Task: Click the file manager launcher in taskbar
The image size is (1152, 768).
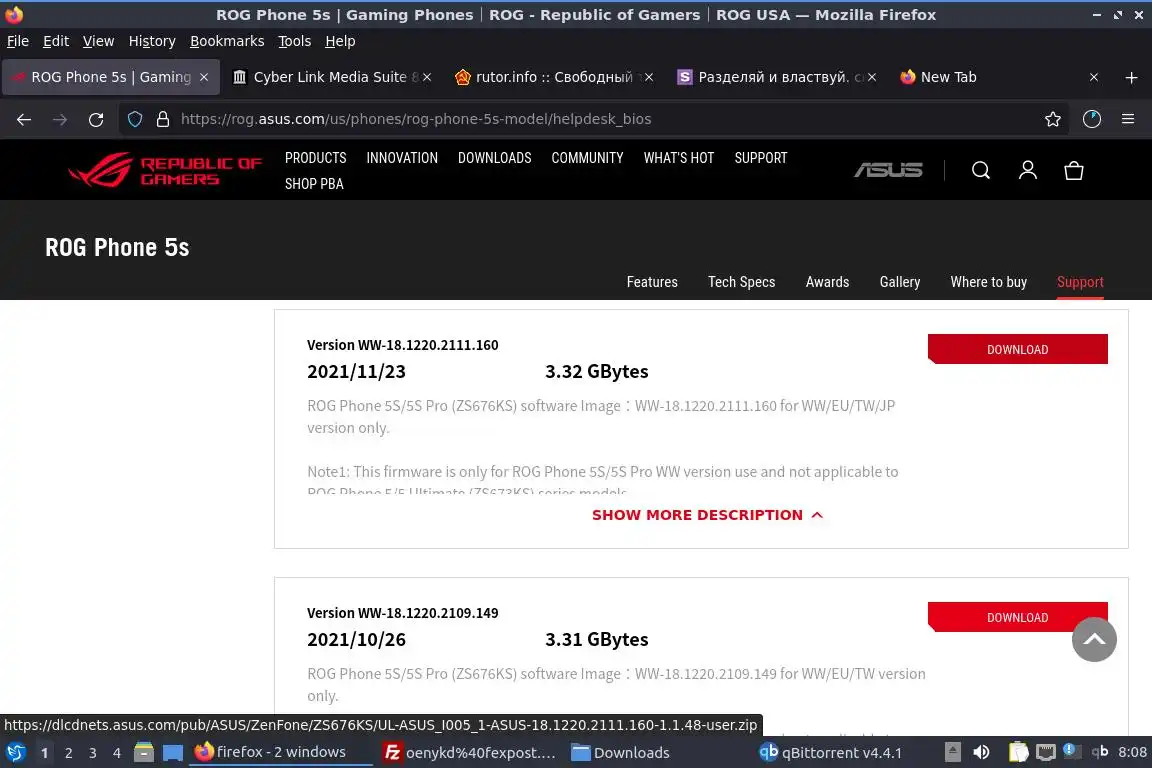Action: (x=144, y=753)
